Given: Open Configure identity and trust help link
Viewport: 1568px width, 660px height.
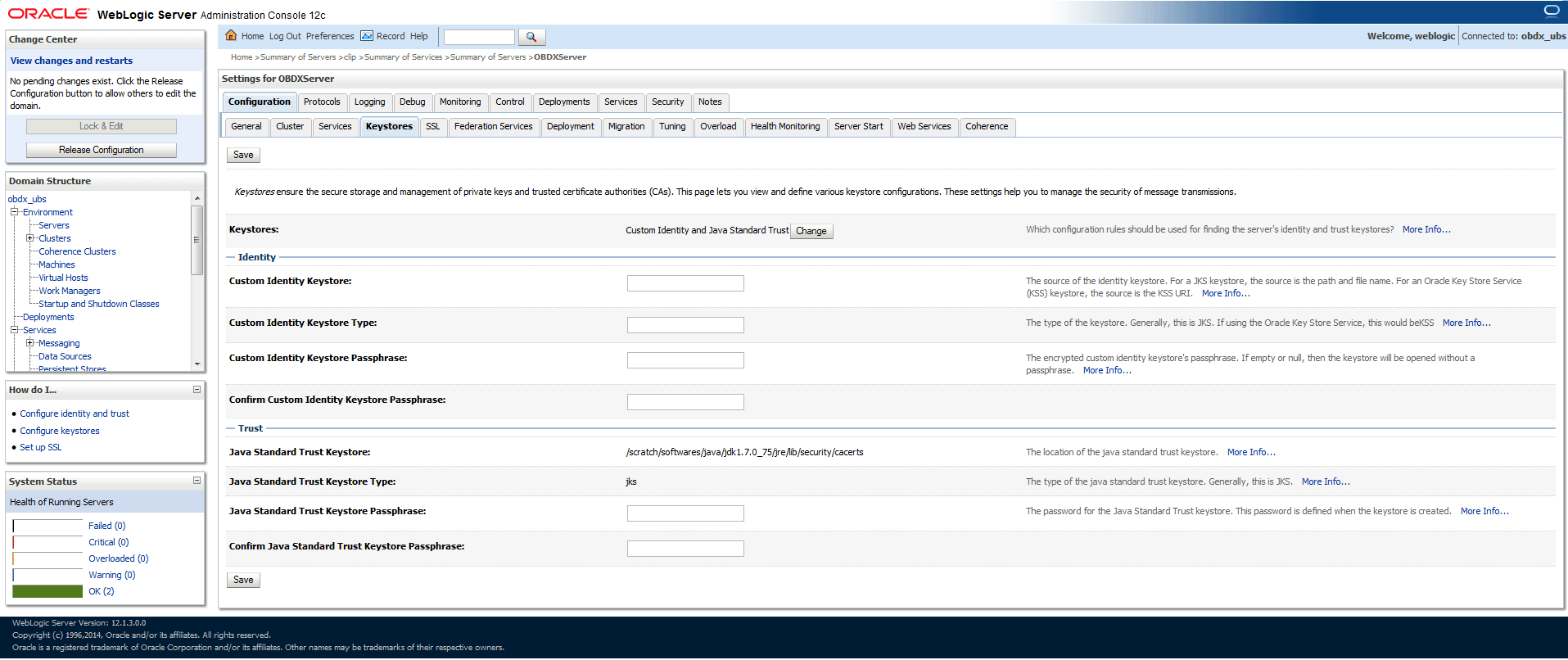Looking at the screenshot, I should (x=75, y=414).
